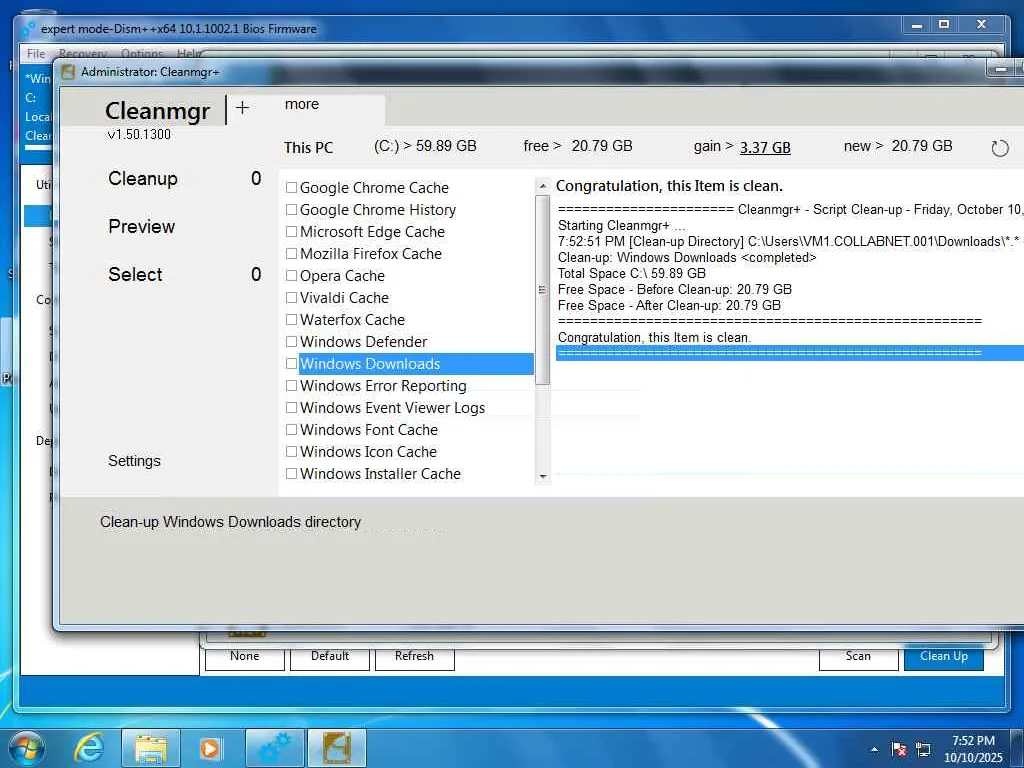Select Preview in the left sidebar
Image resolution: width=1024 pixels, height=768 pixels.
pyautogui.click(x=142, y=227)
